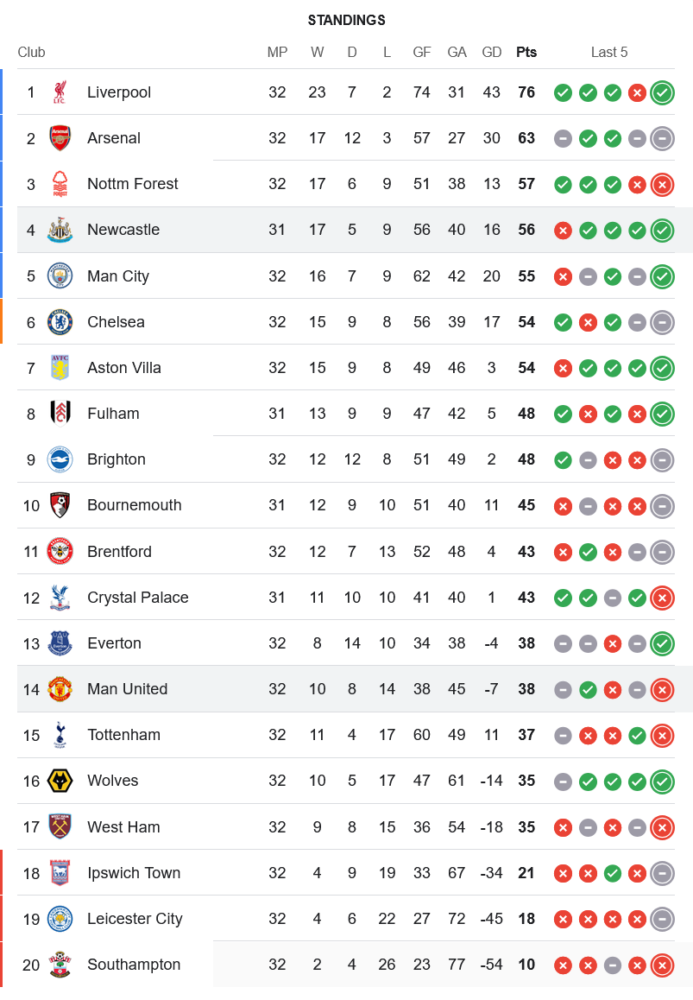Screen dimensions: 693x1000
Task: Sort standings by the Pts column header
Action: coord(526,52)
